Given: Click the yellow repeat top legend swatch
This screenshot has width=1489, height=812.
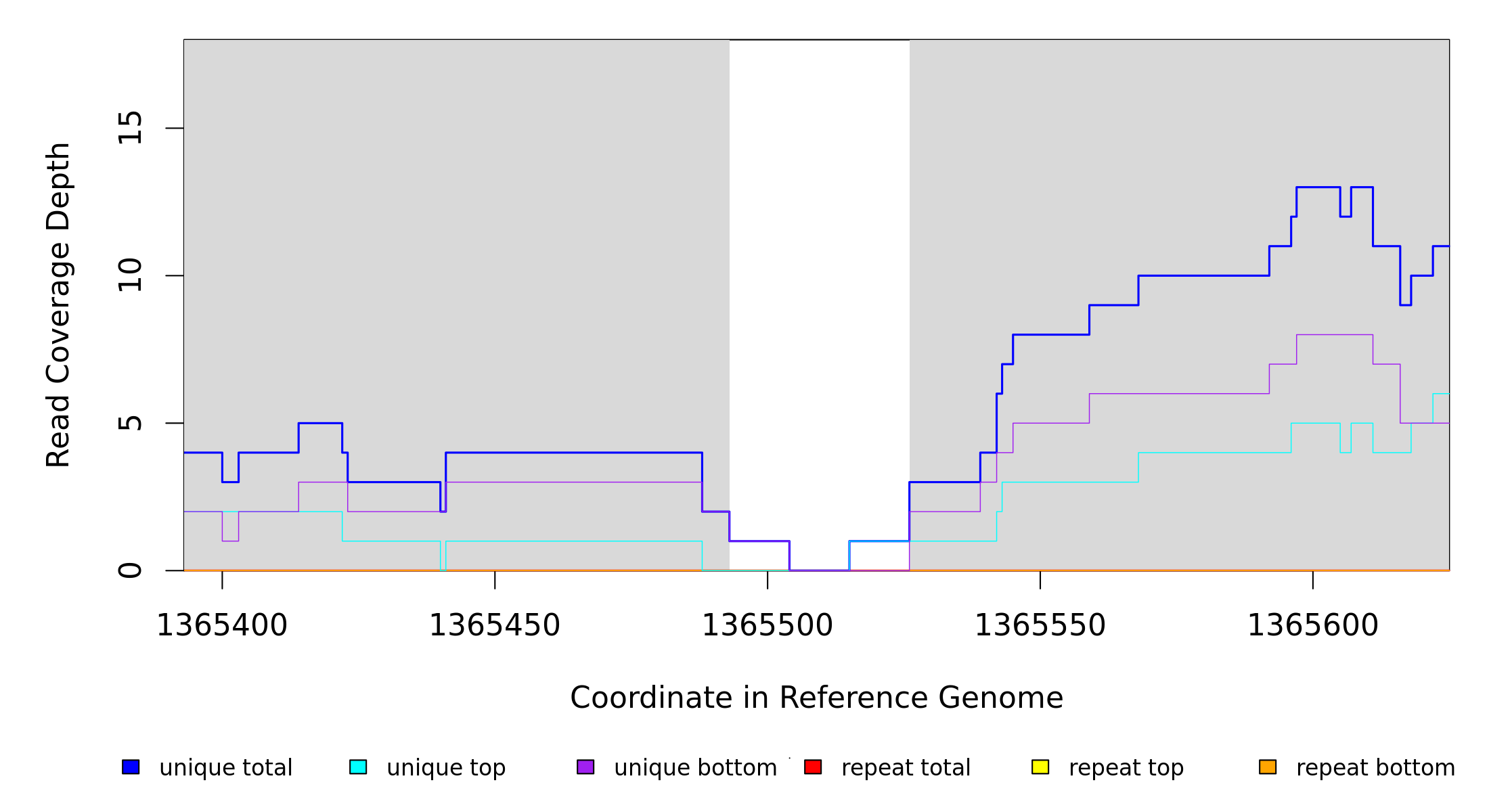Looking at the screenshot, I should [1040, 767].
